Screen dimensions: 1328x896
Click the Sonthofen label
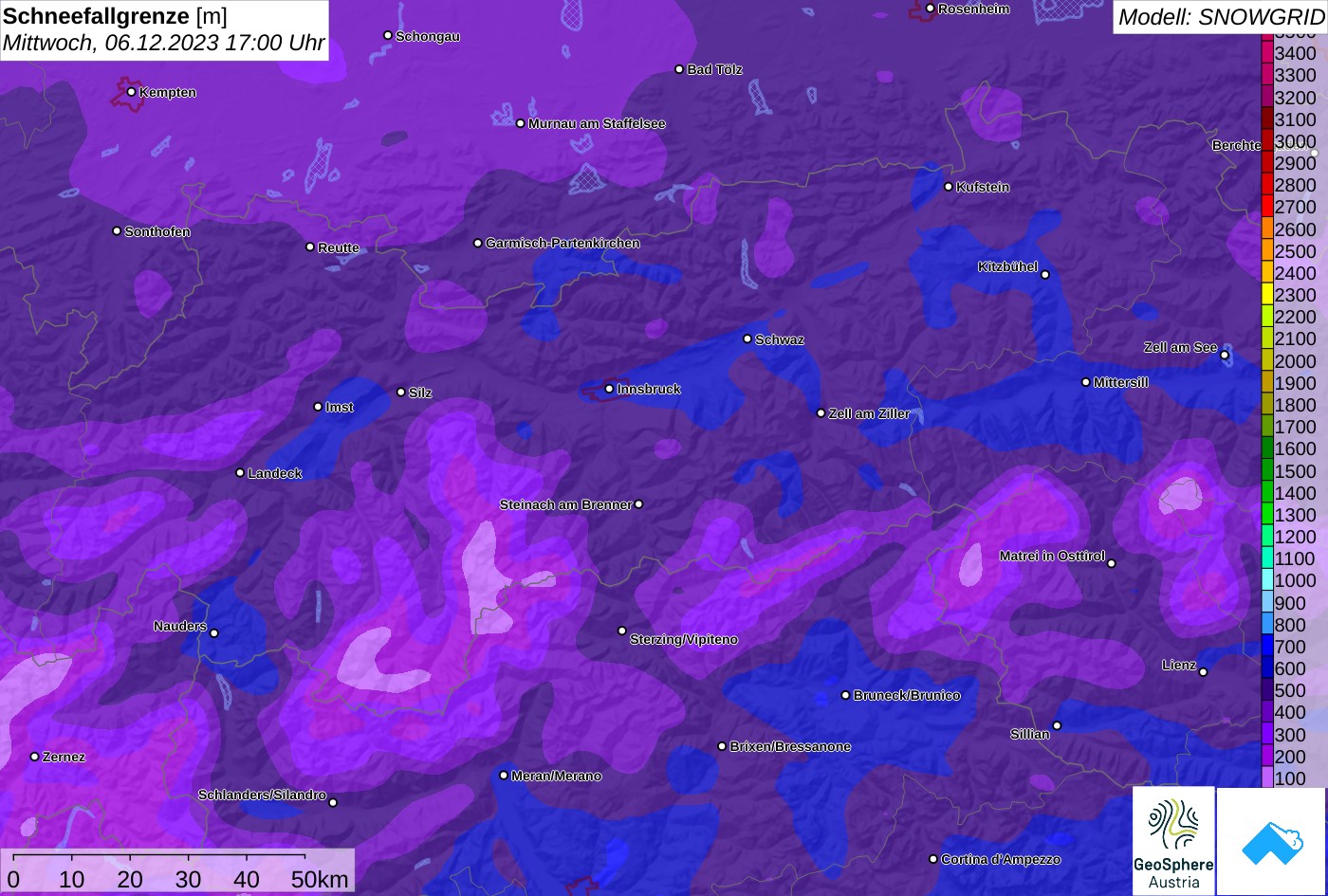tap(157, 231)
